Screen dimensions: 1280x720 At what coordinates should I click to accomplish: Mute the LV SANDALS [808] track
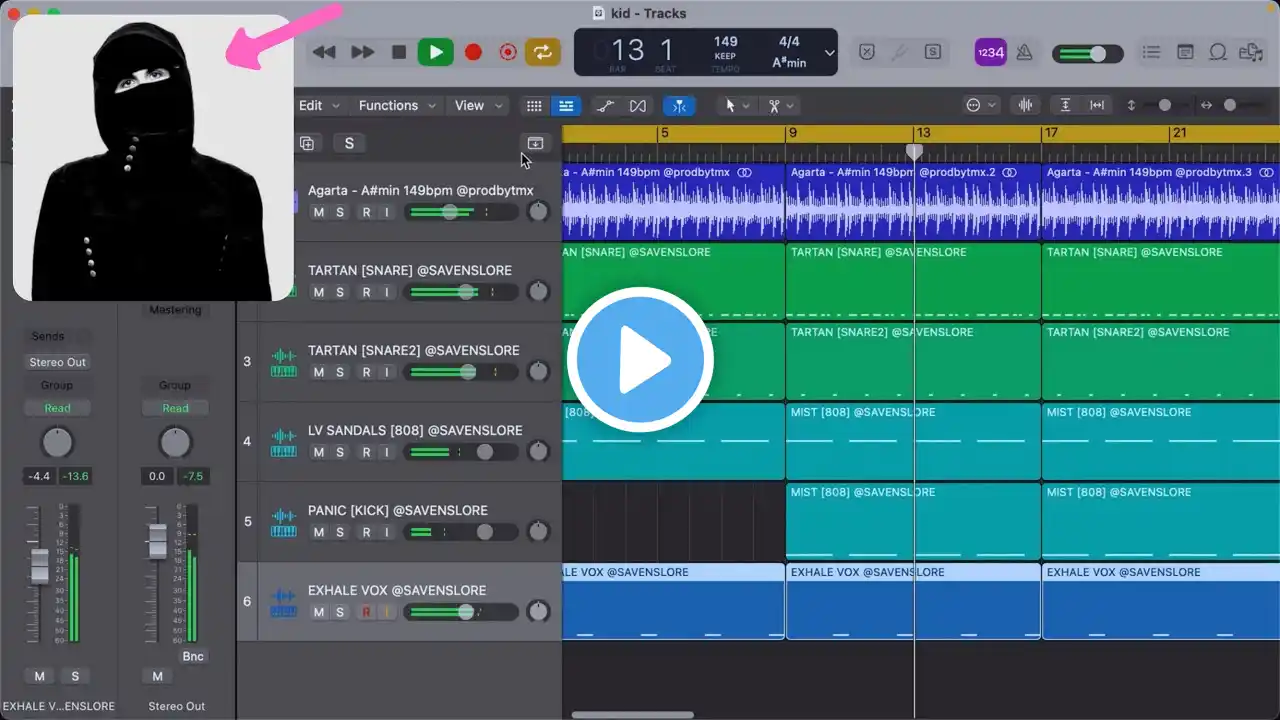tap(319, 452)
